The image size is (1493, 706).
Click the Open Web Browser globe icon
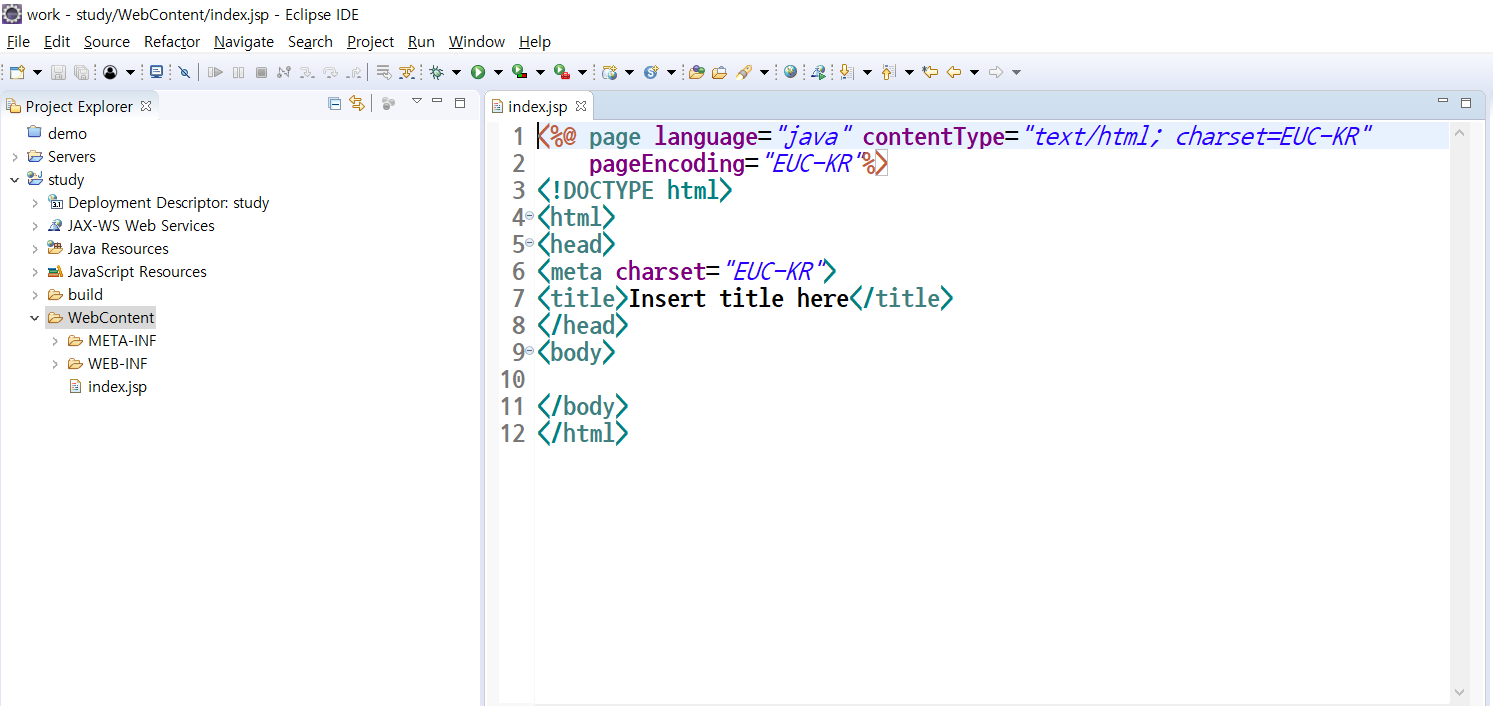[x=791, y=72]
